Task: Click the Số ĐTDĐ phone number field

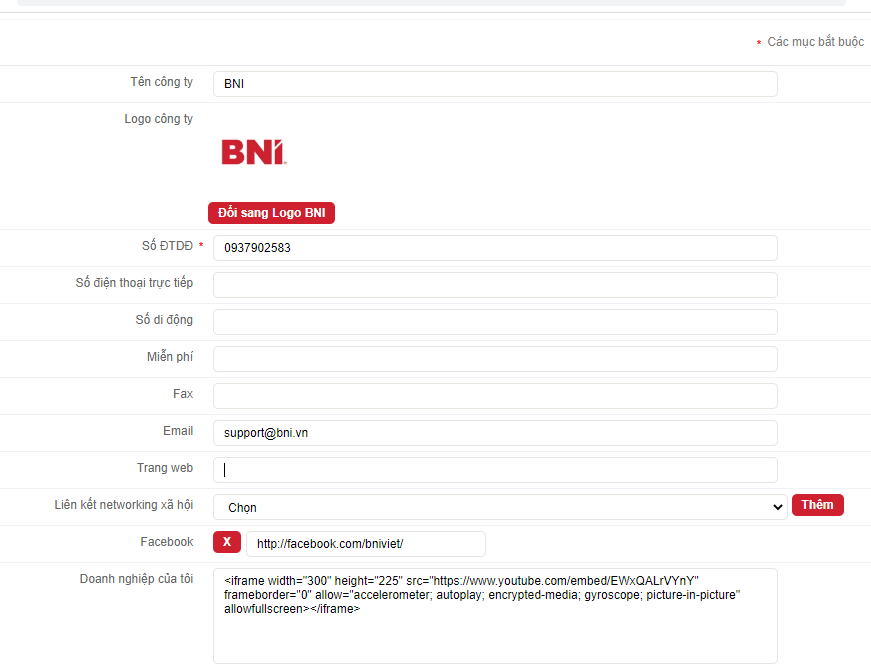Action: [495, 248]
